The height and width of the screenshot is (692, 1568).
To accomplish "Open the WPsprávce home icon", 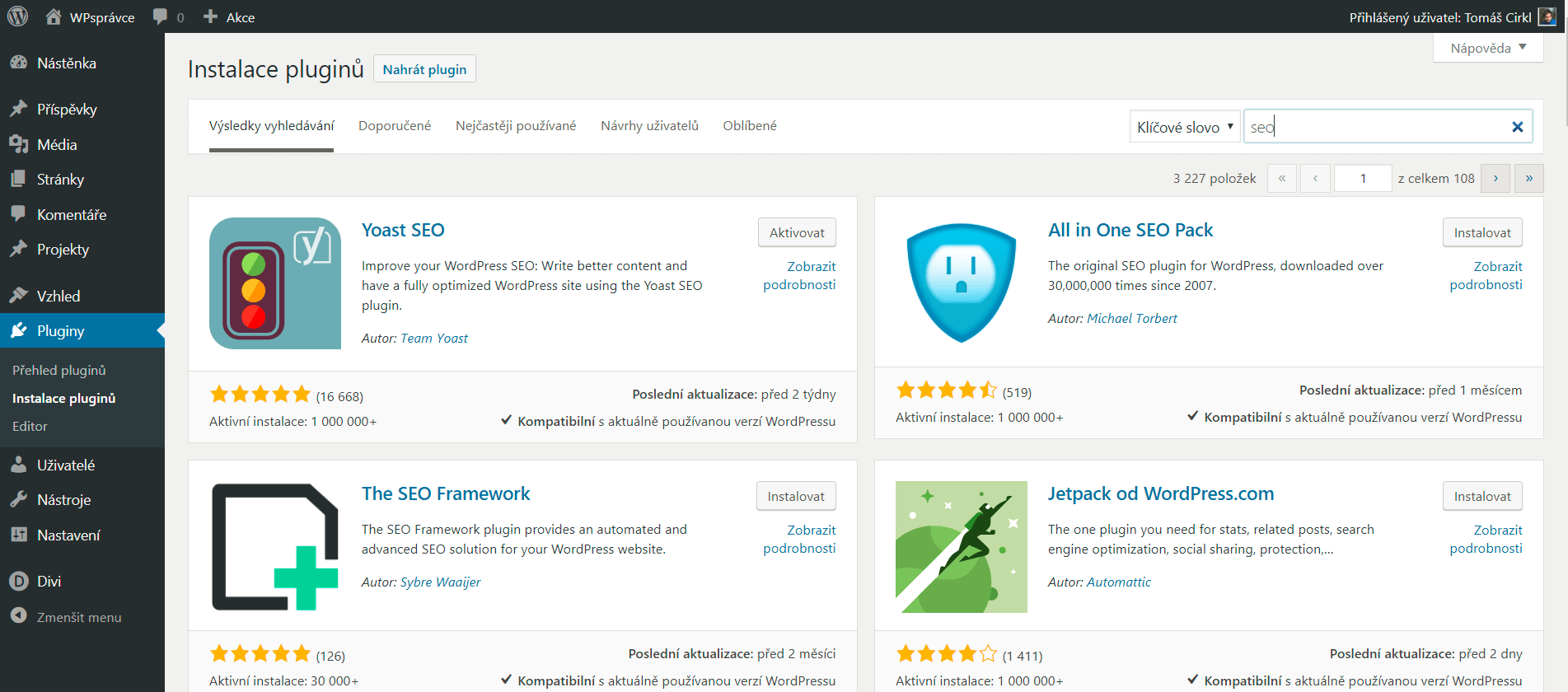I will pyautogui.click(x=54, y=16).
